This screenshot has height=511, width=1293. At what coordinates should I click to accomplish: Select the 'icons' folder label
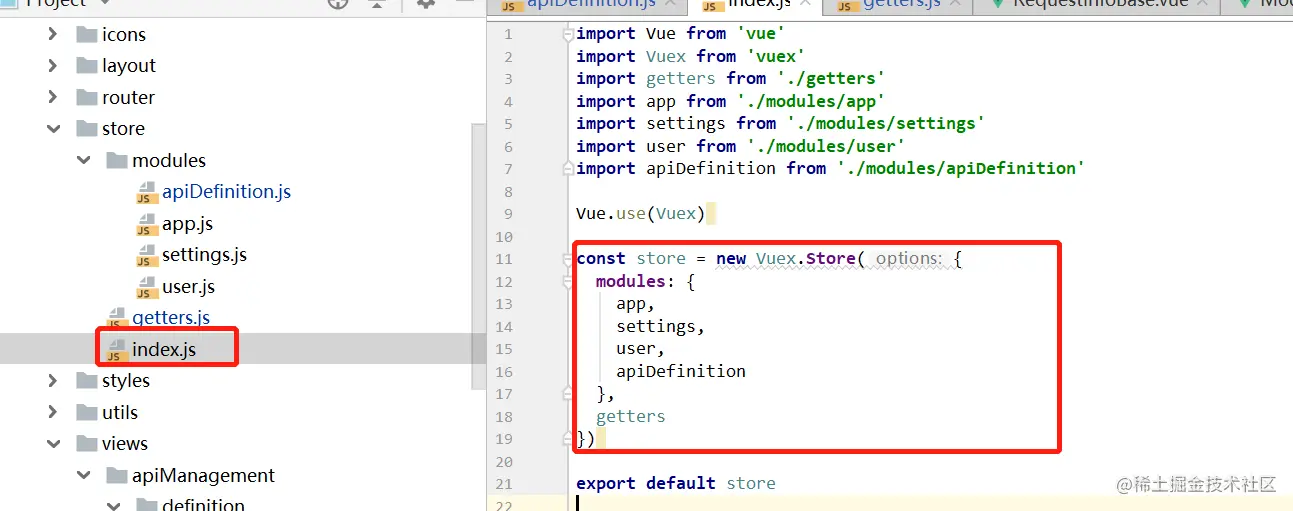click(x=124, y=35)
